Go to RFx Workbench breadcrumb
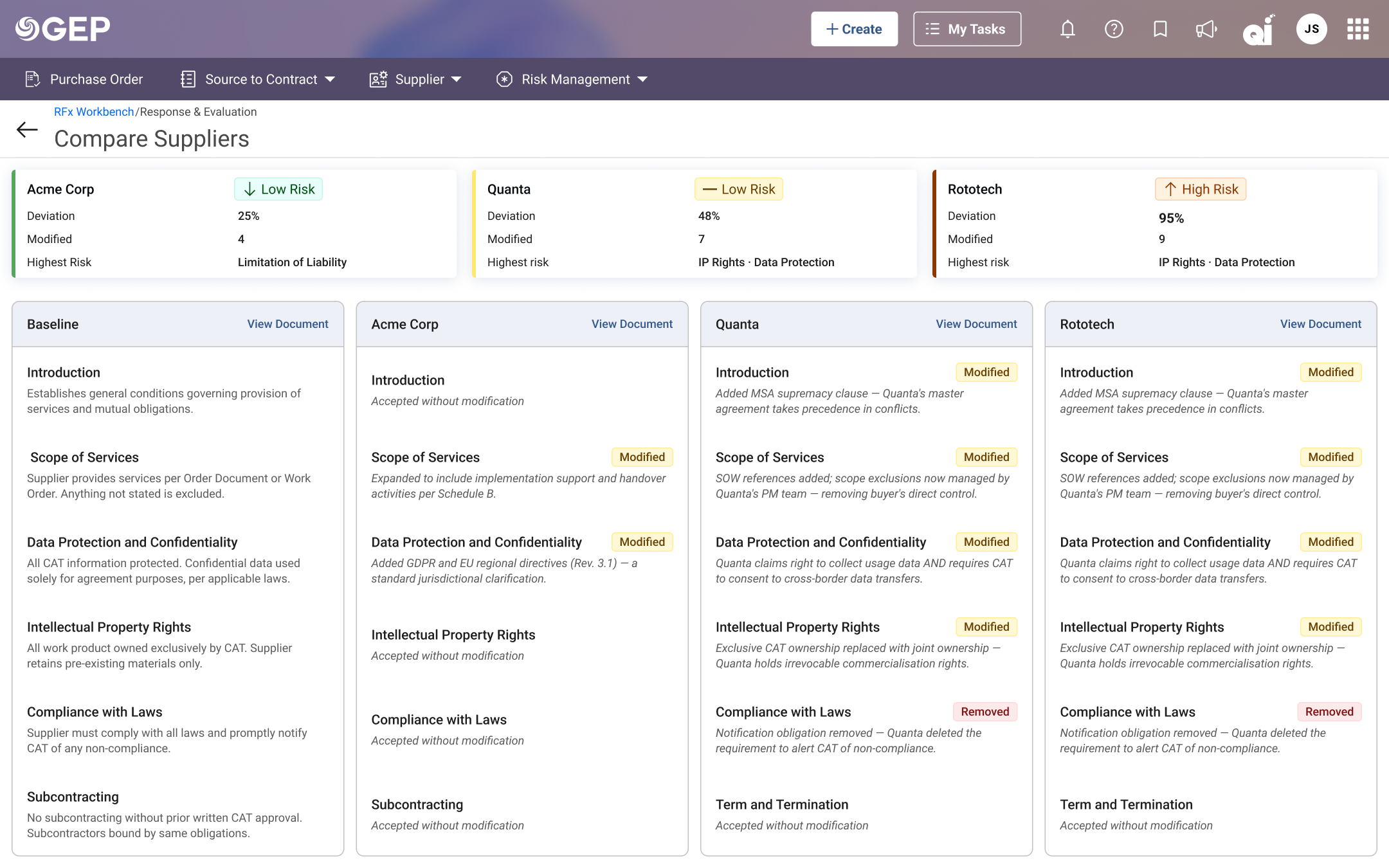Viewport: 1389px width, 868px height. pyautogui.click(x=94, y=112)
